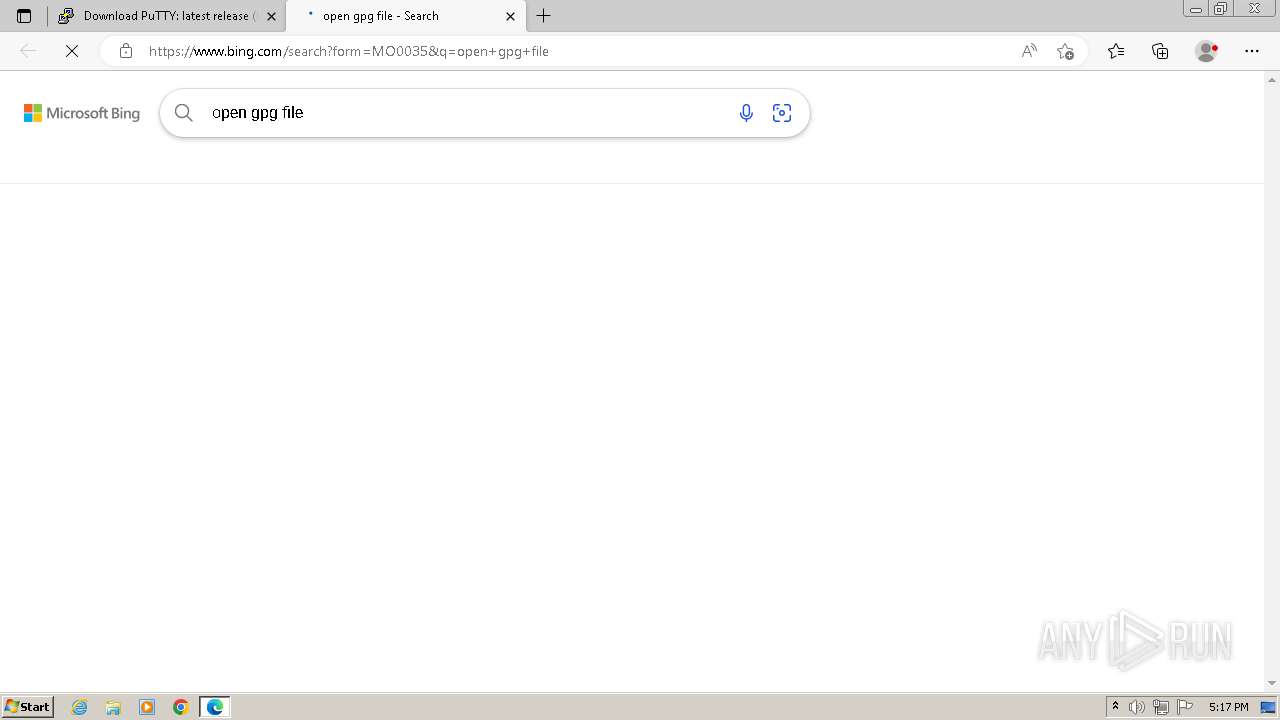Stop loading the page
The height and width of the screenshot is (720, 1280).
click(x=72, y=51)
